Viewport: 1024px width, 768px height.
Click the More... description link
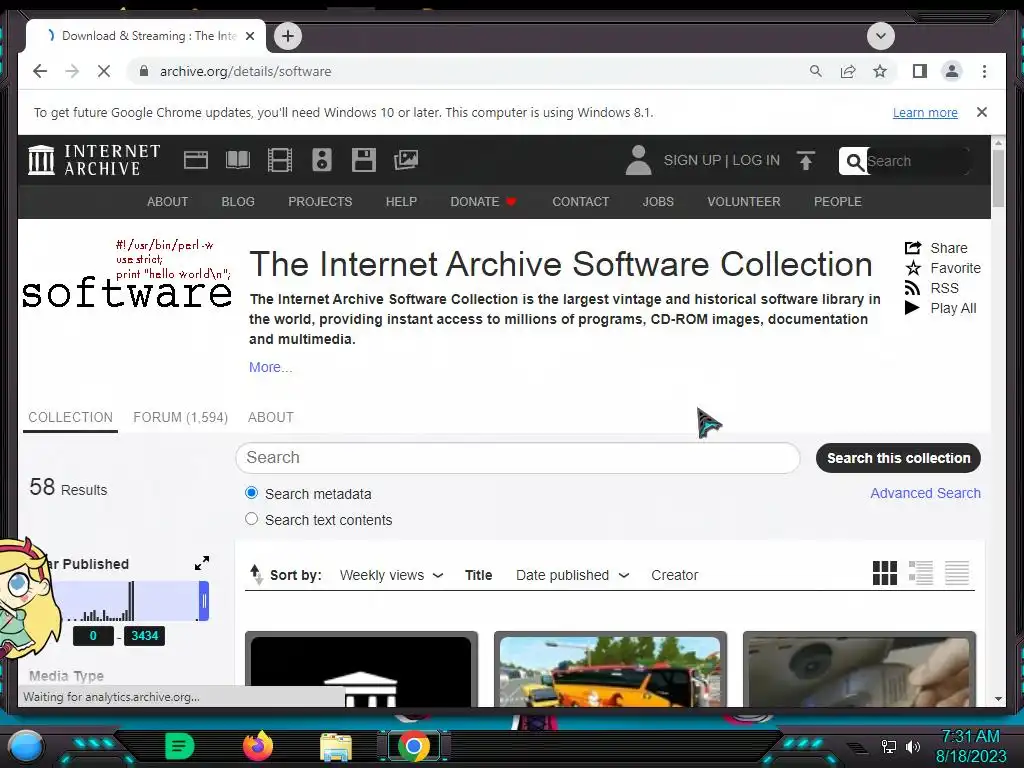pyautogui.click(x=270, y=367)
